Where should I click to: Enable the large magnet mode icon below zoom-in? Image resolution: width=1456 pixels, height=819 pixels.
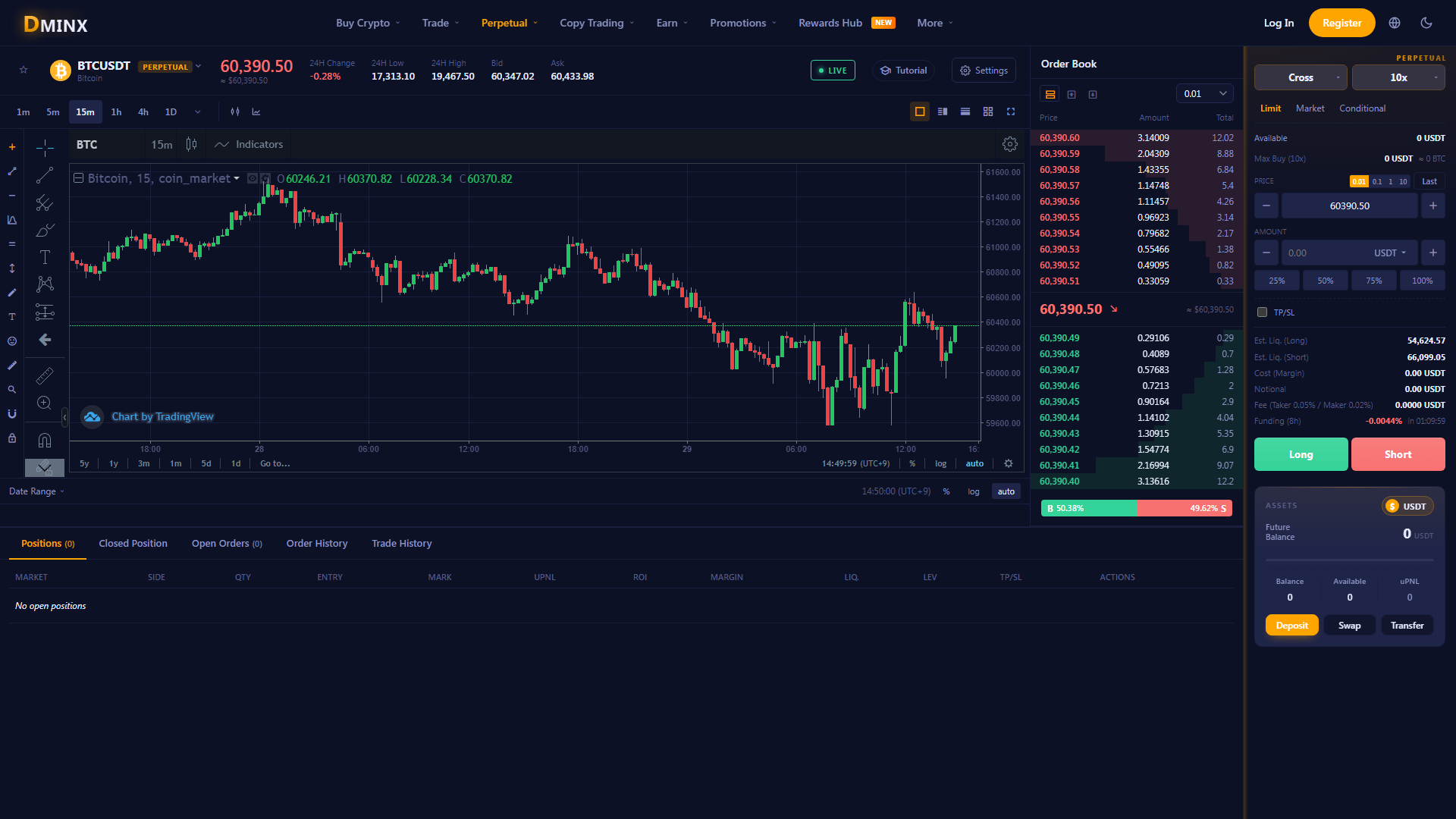tap(45, 440)
